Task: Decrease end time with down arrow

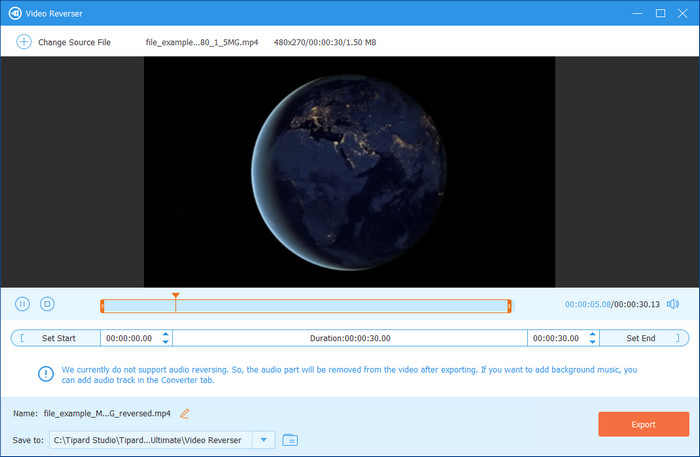Action: (592, 342)
